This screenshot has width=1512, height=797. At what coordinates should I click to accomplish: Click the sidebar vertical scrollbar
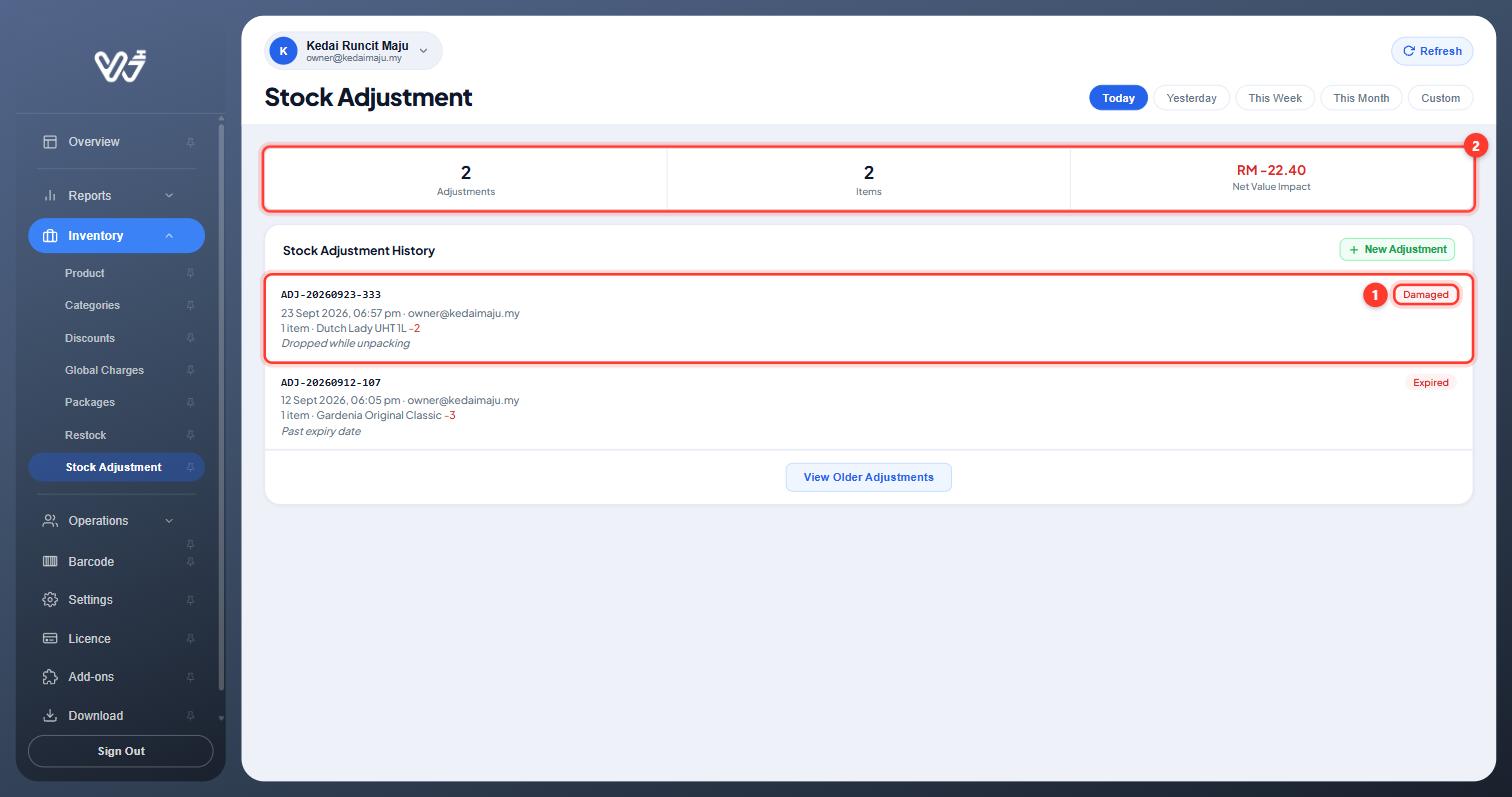tap(221, 405)
